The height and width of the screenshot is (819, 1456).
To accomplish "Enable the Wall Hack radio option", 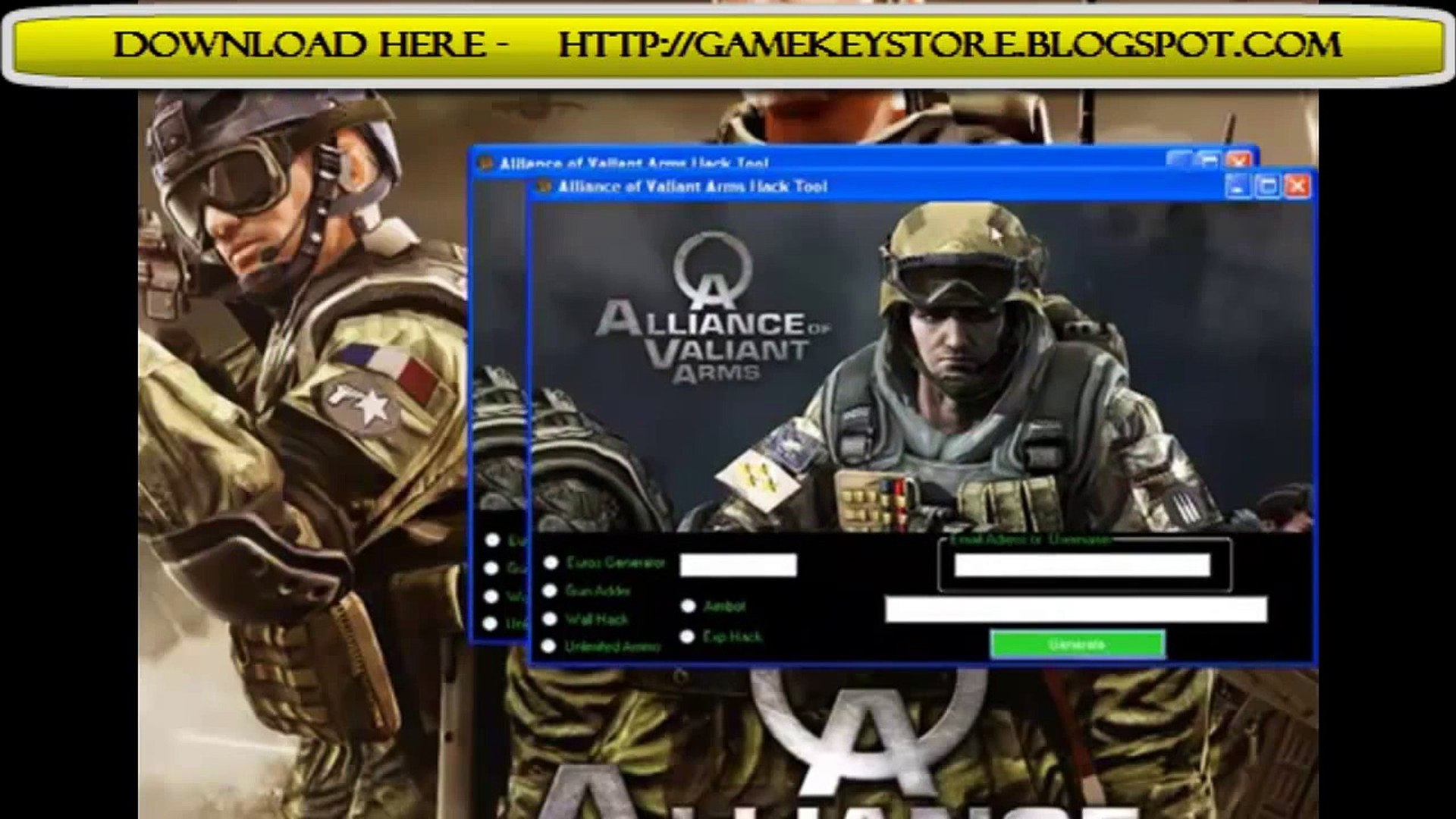I will [x=551, y=619].
